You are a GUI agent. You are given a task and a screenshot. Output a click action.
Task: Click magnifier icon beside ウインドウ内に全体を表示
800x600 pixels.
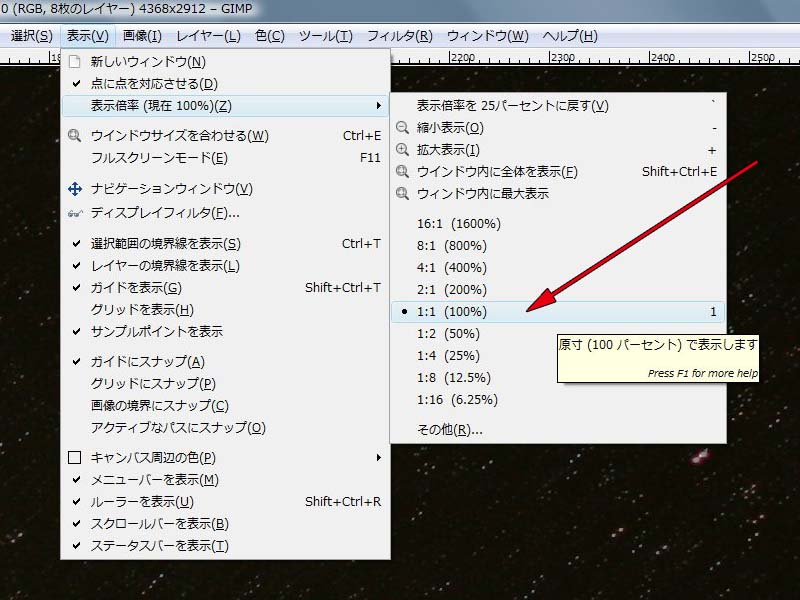403,171
